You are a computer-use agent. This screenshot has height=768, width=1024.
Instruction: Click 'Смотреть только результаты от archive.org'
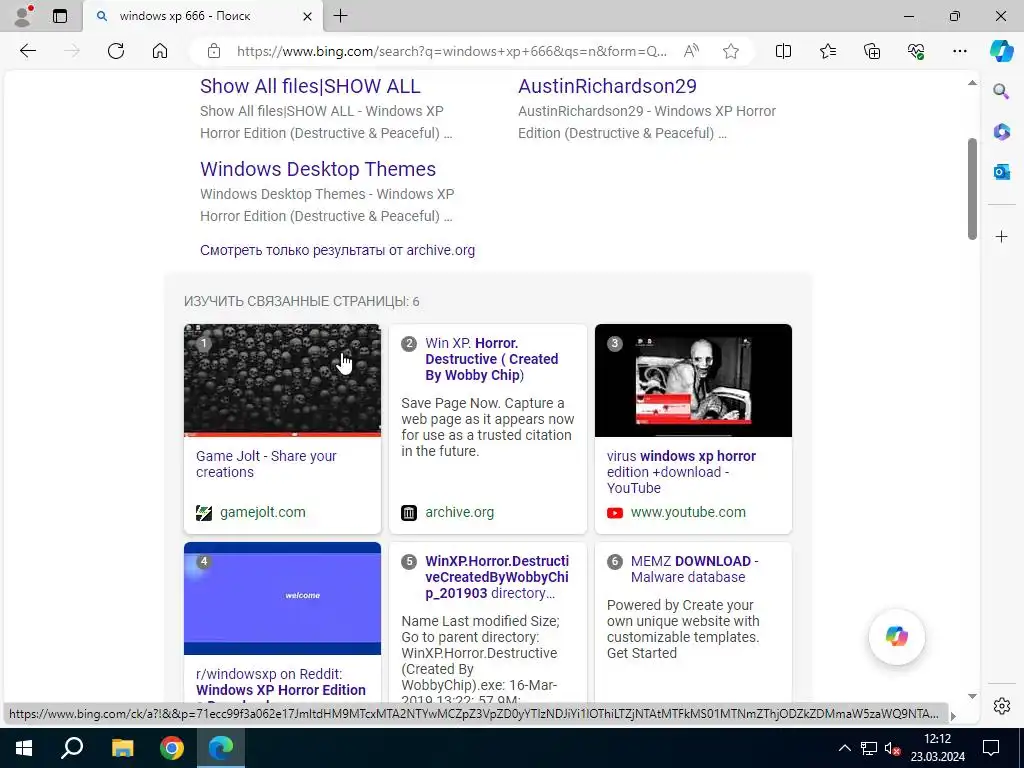click(x=338, y=250)
